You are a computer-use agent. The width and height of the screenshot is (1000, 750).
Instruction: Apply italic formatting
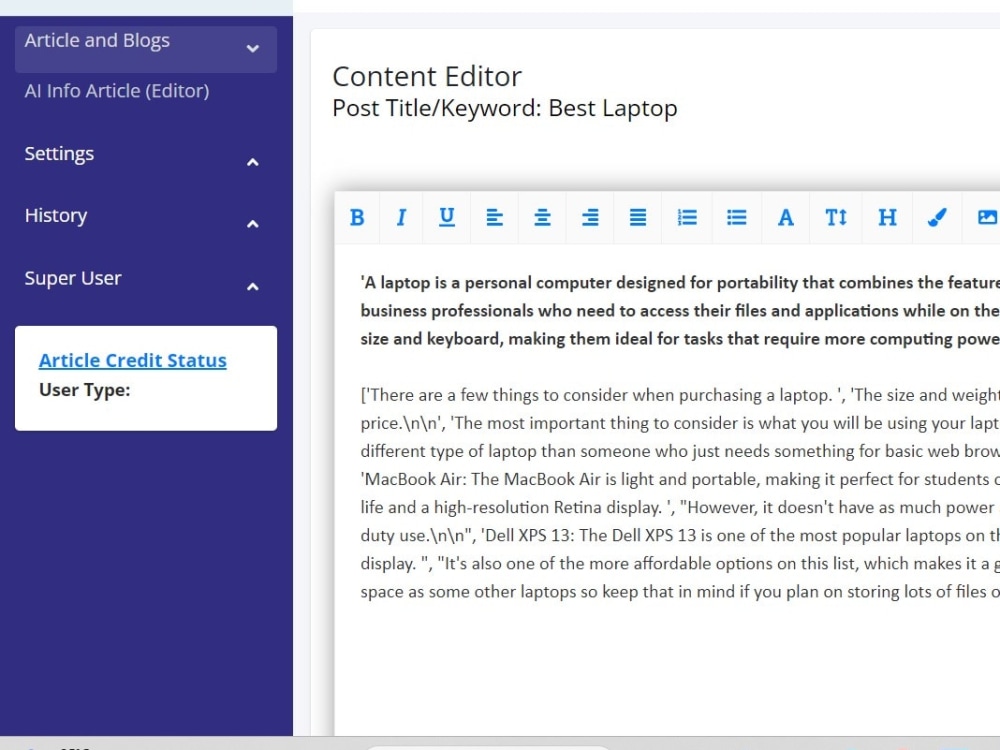pos(401,217)
